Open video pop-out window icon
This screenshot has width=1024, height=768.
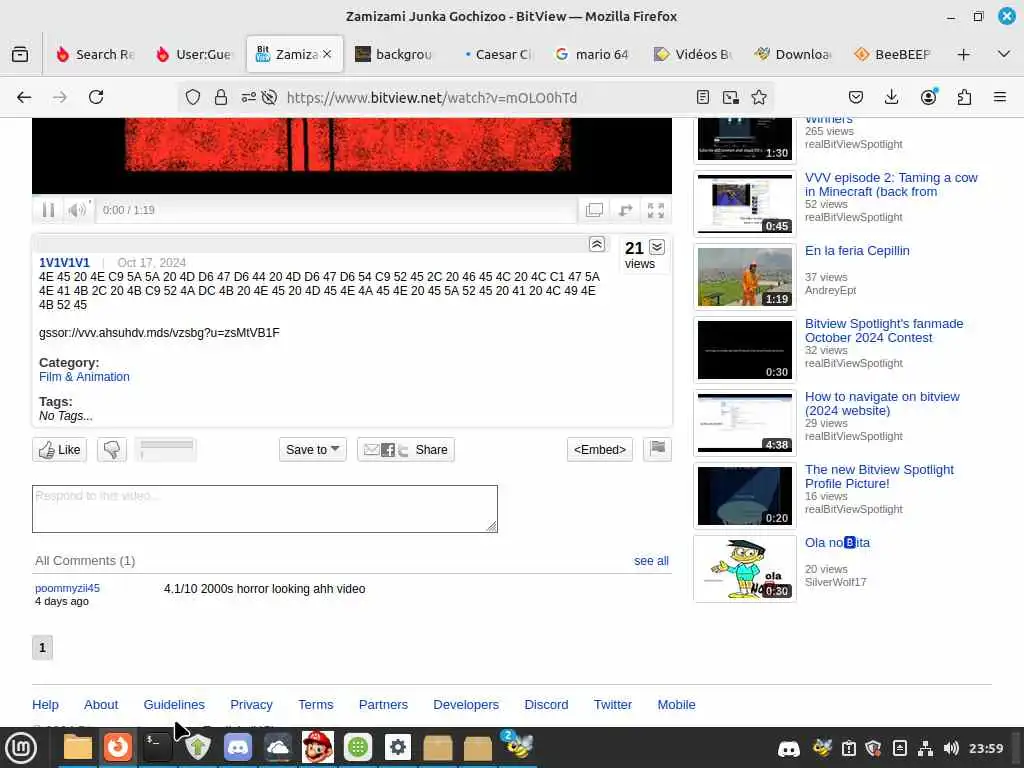pyautogui.click(x=594, y=210)
